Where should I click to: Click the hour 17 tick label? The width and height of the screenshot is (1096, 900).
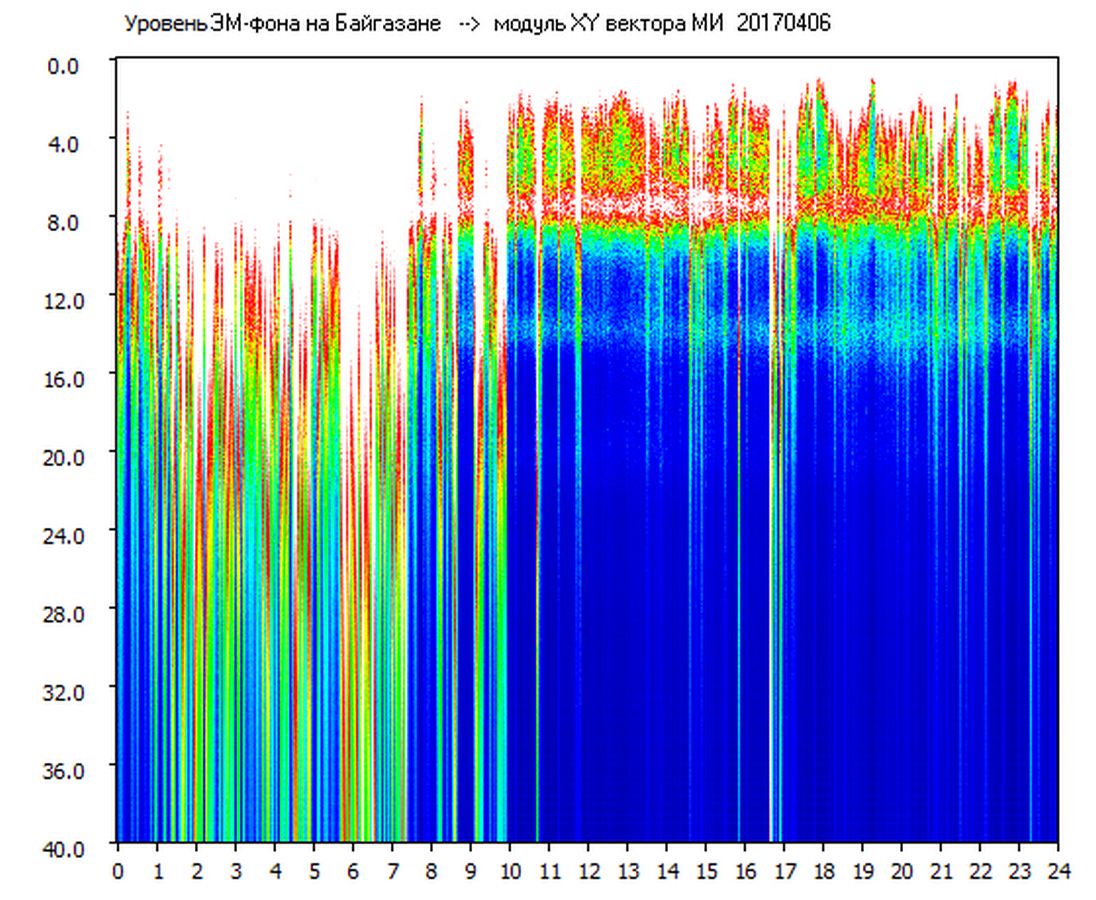(784, 871)
